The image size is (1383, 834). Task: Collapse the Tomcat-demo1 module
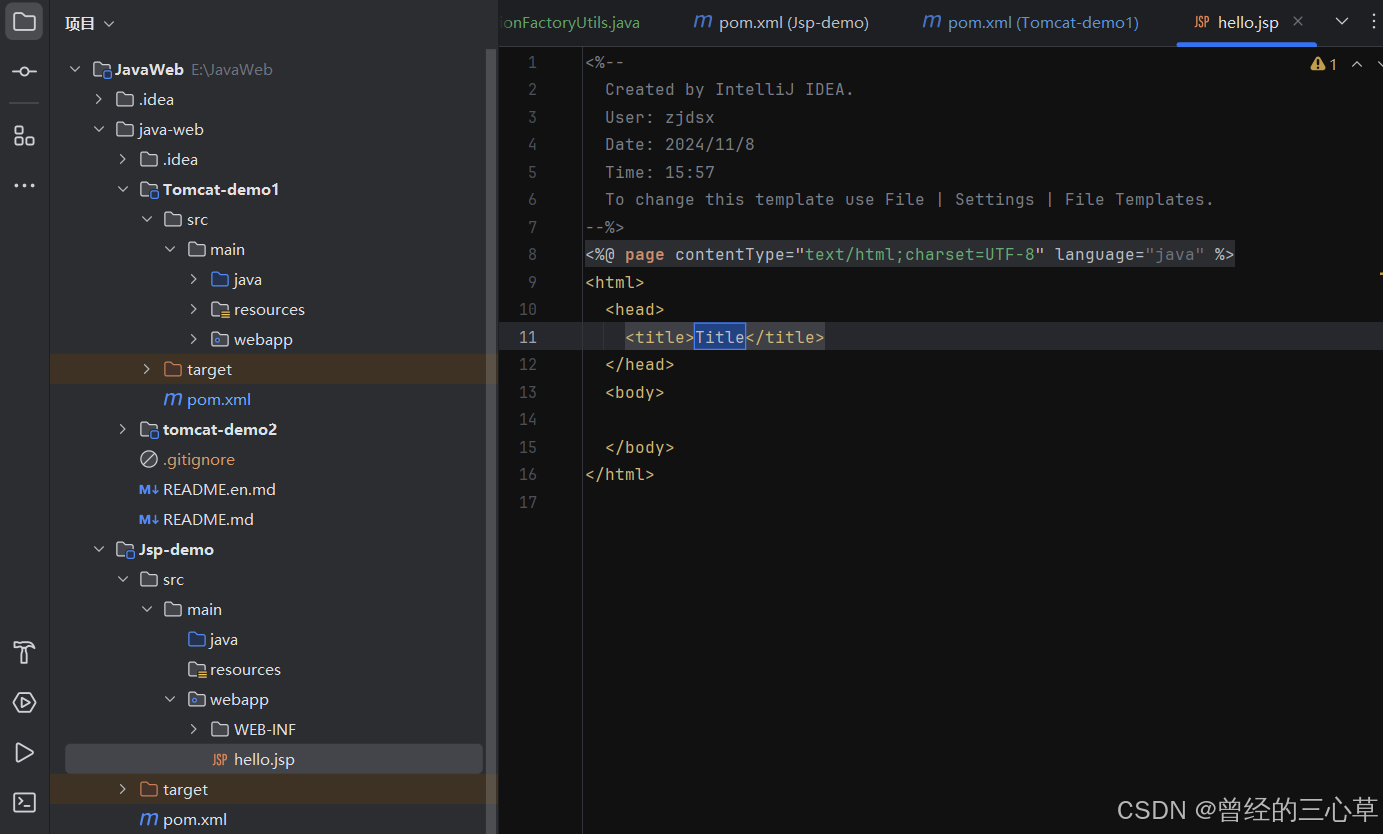tap(123, 189)
